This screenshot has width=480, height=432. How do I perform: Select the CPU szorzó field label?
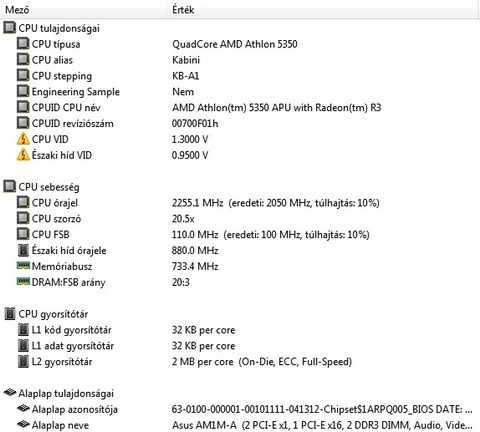click(56, 219)
